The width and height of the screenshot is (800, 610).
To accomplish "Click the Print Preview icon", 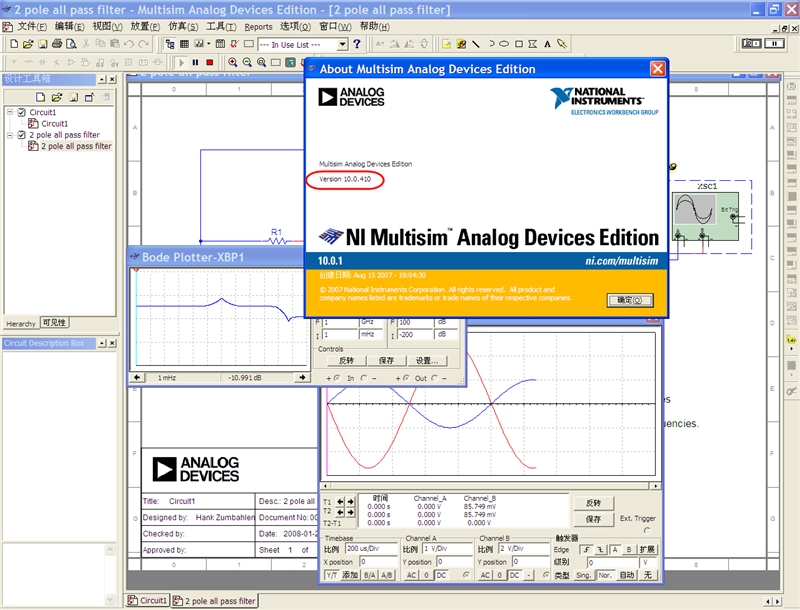I will click(x=71, y=44).
